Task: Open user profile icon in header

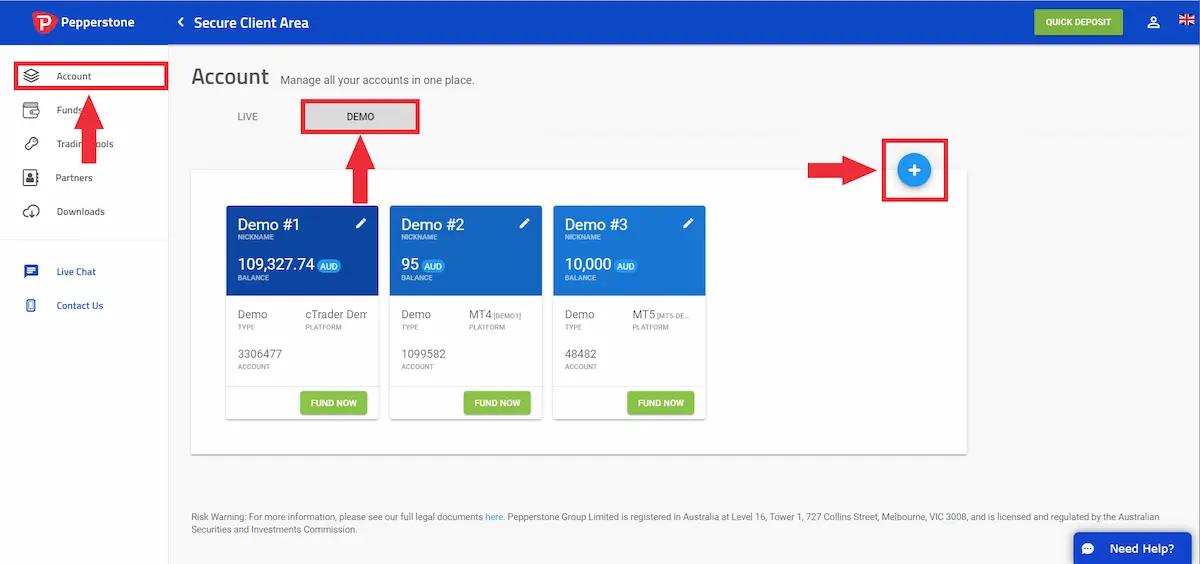Action: (x=1153, y=22)
